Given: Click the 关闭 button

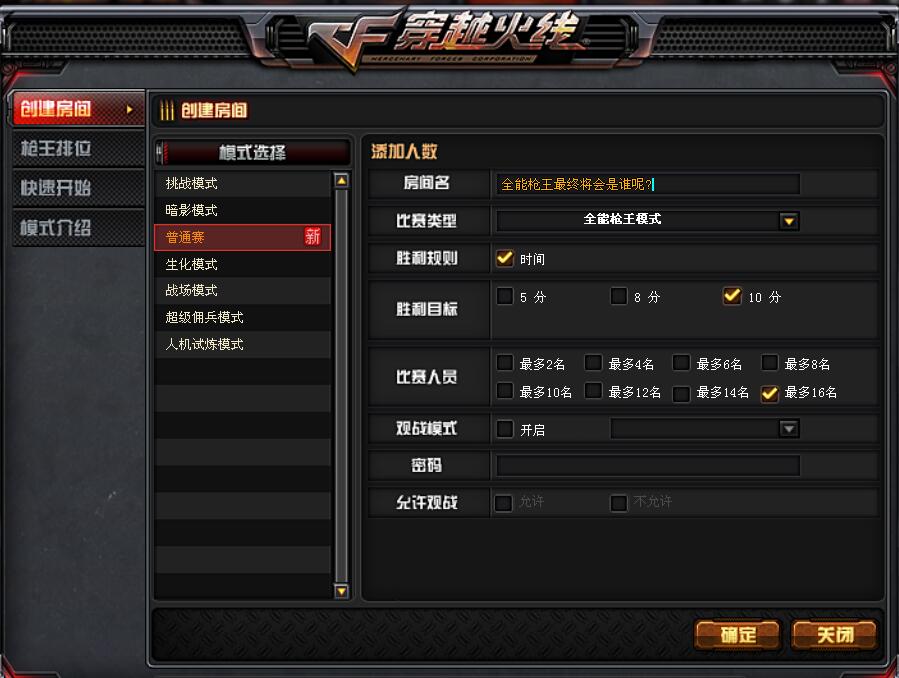Looking at the screenshot, I should click(835, 635).
